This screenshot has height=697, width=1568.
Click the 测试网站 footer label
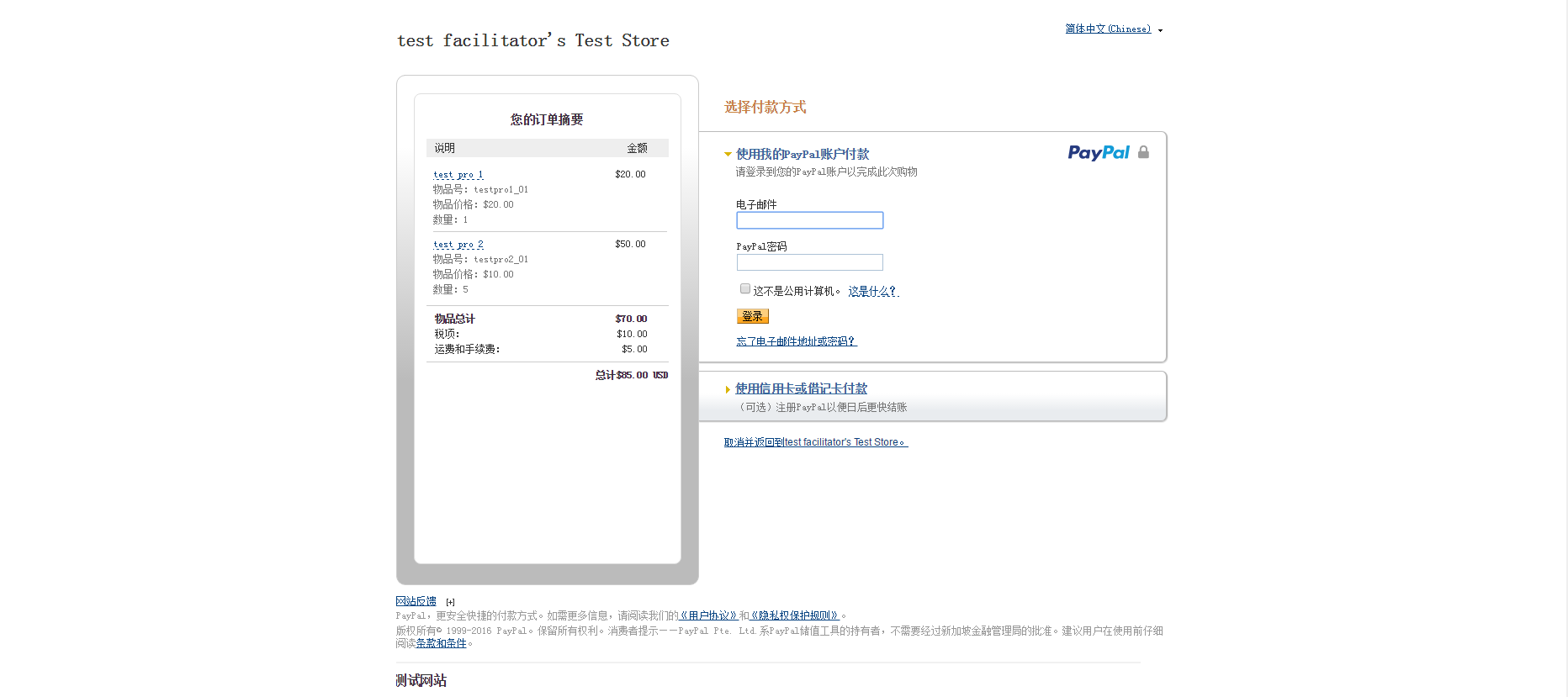(x=421, y=680)
